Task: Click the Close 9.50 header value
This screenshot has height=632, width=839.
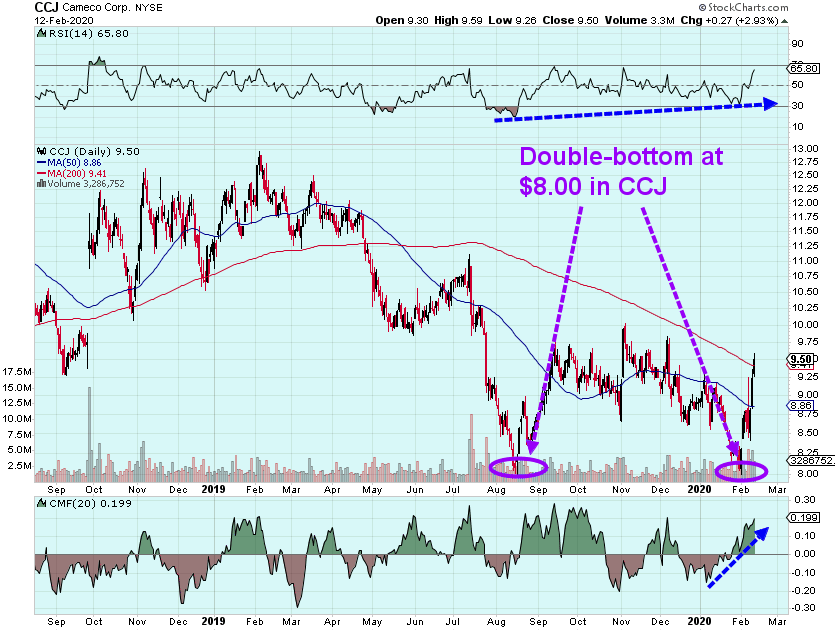Action: (x=570, y=20)
